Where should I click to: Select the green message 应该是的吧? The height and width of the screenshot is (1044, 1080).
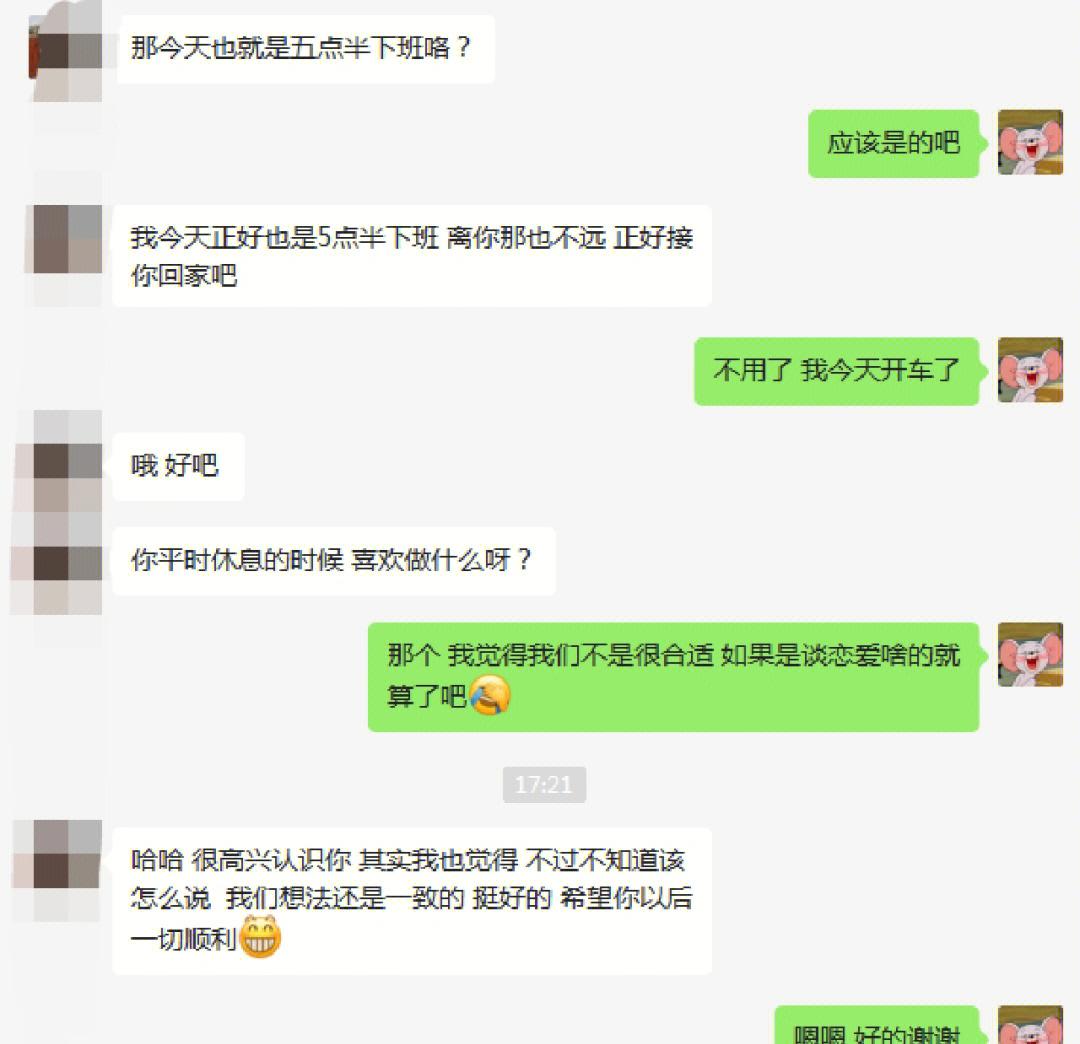tap(893, 143)
